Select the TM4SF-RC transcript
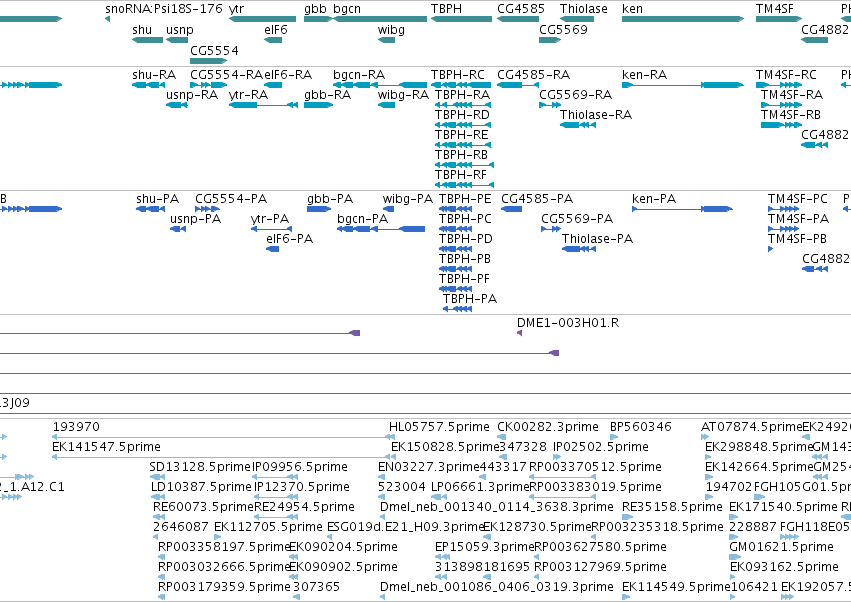851x602 pixels. point(779,85)
